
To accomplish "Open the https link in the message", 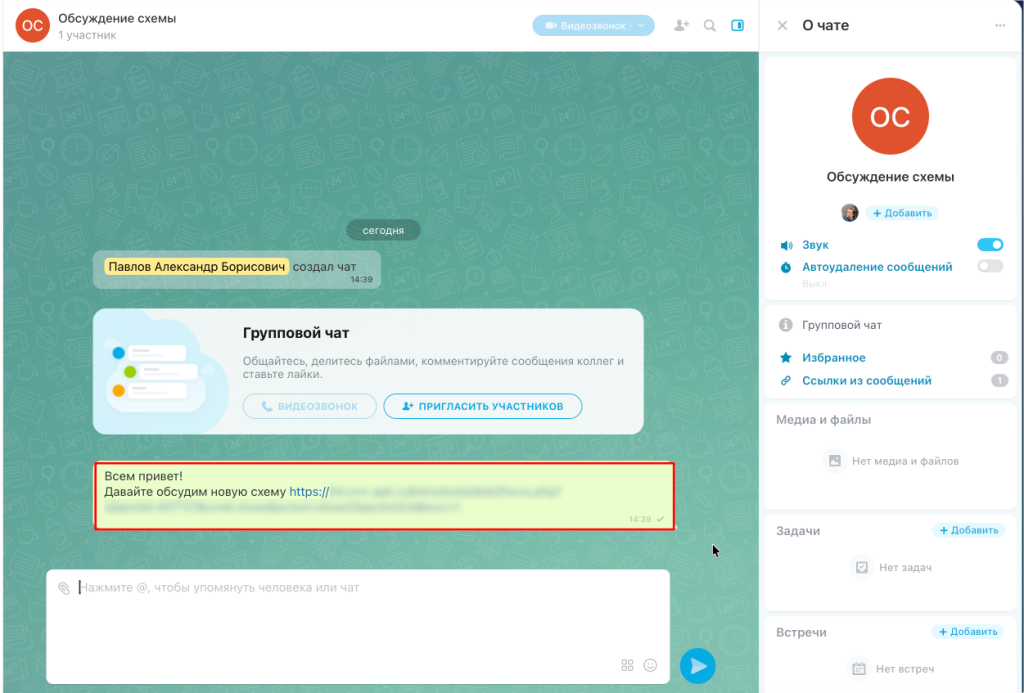I will tap(309, 492).
